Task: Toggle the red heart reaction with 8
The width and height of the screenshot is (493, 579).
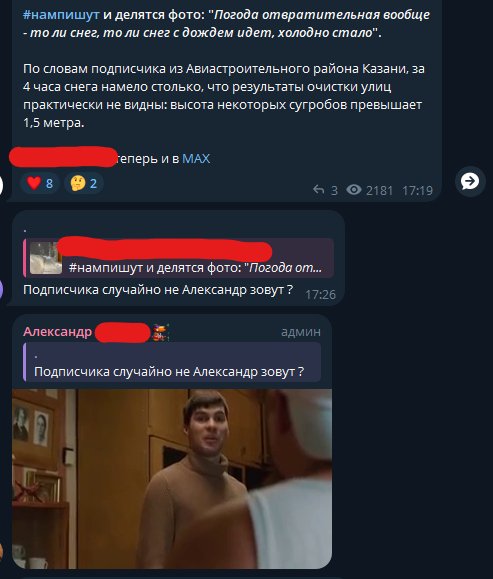Action: [40, 183]
